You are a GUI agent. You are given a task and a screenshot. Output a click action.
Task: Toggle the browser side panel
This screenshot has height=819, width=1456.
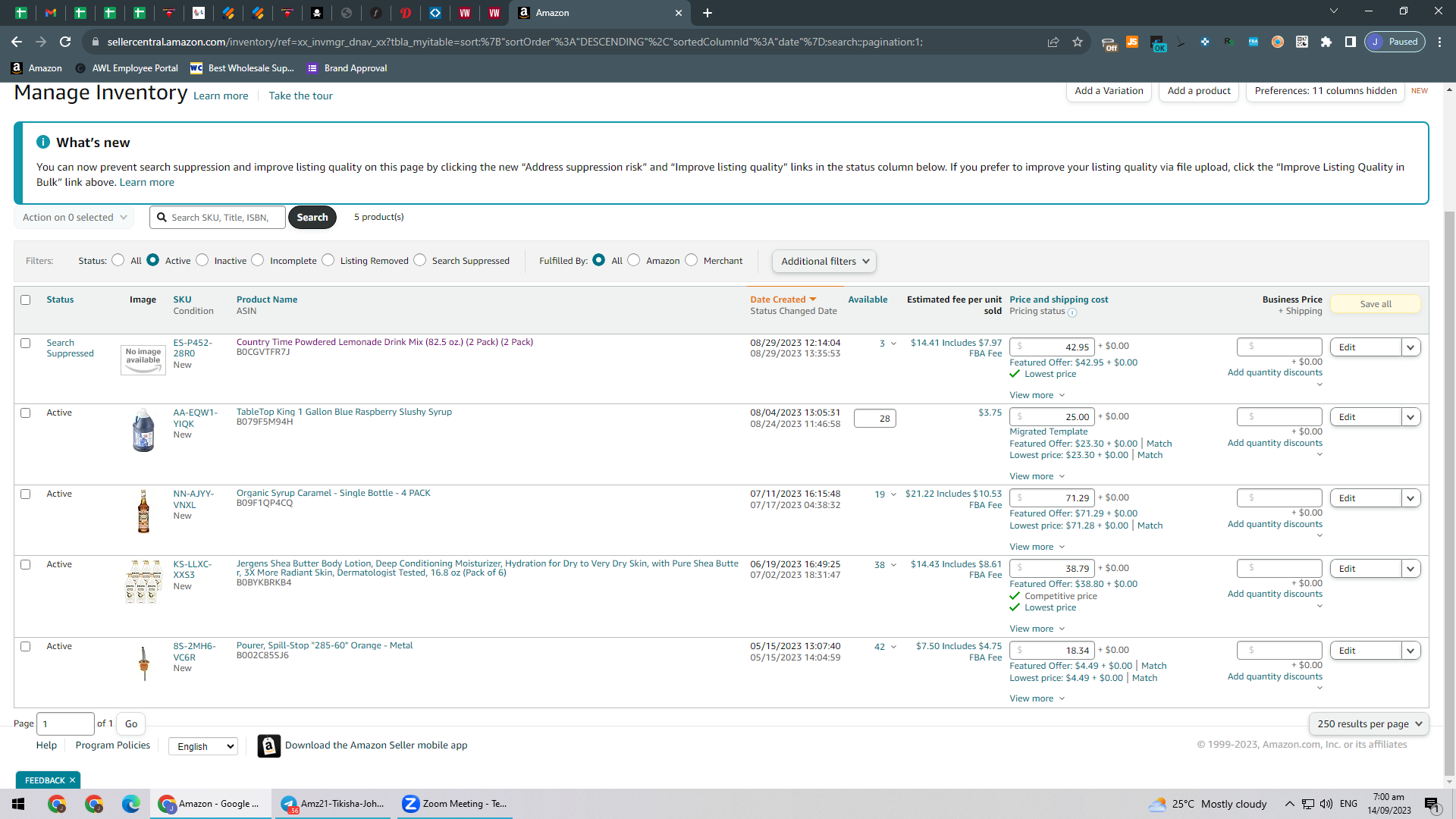[x=1351, y=42]
